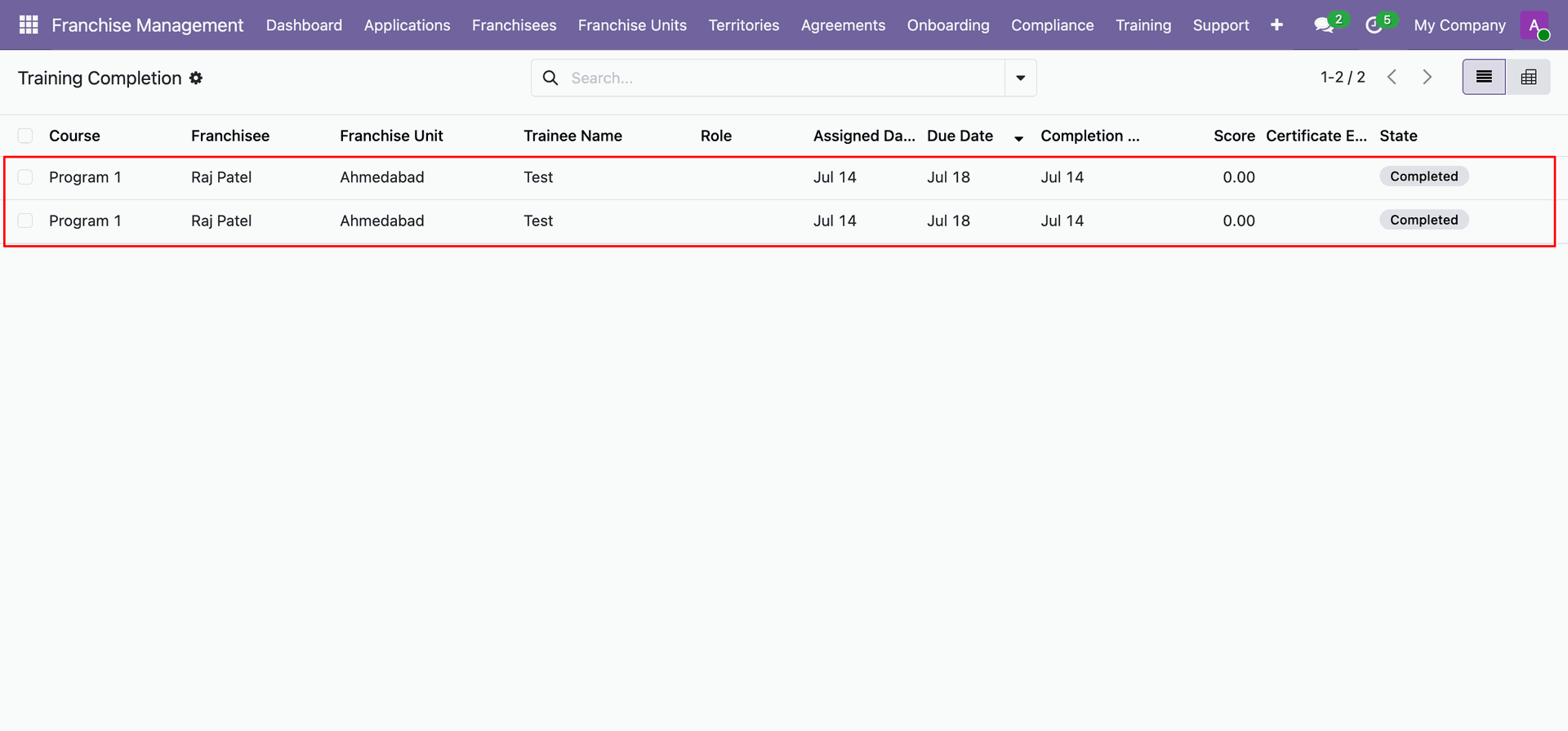Open the Training menu
The height and width of the screenshot is (731, 1568).
1143,25
